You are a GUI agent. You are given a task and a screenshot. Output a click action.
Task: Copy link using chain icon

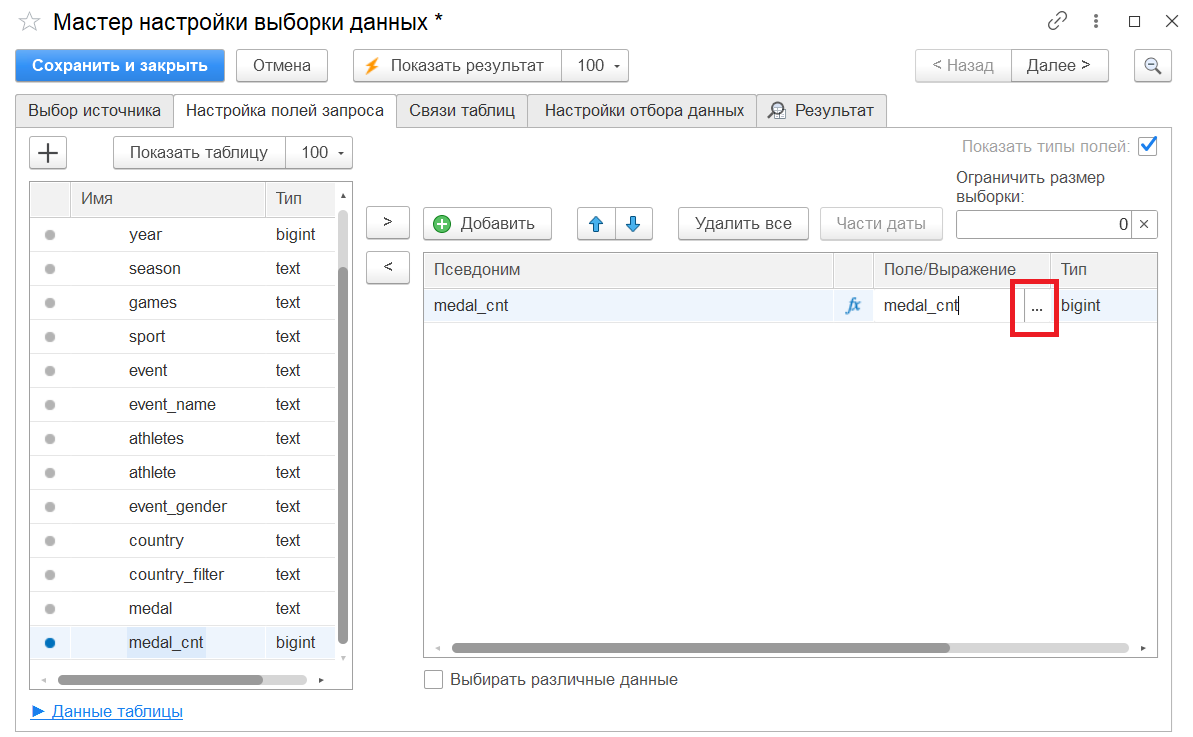point(1057,21)
